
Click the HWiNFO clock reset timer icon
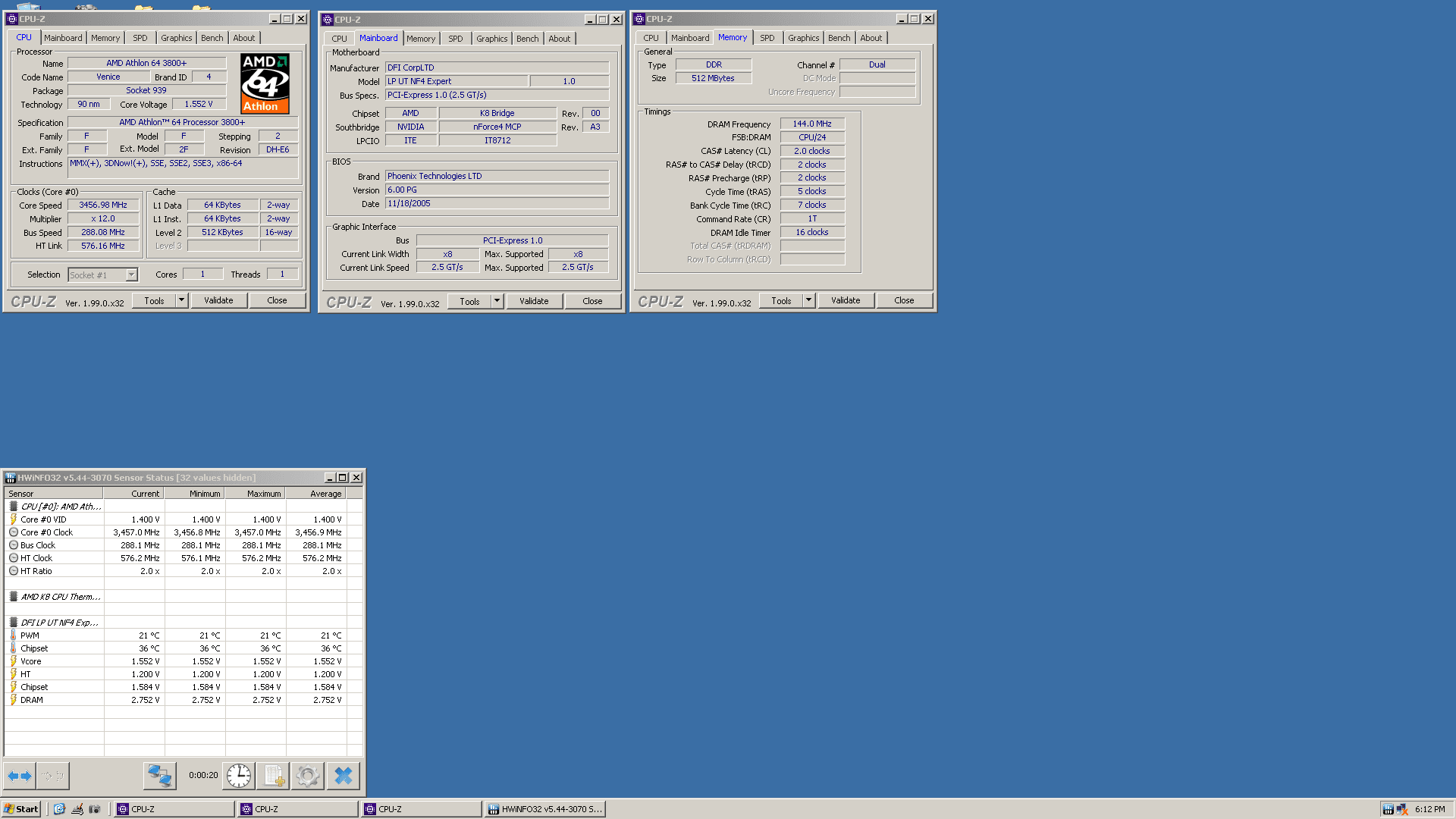[x=239, y=776]
